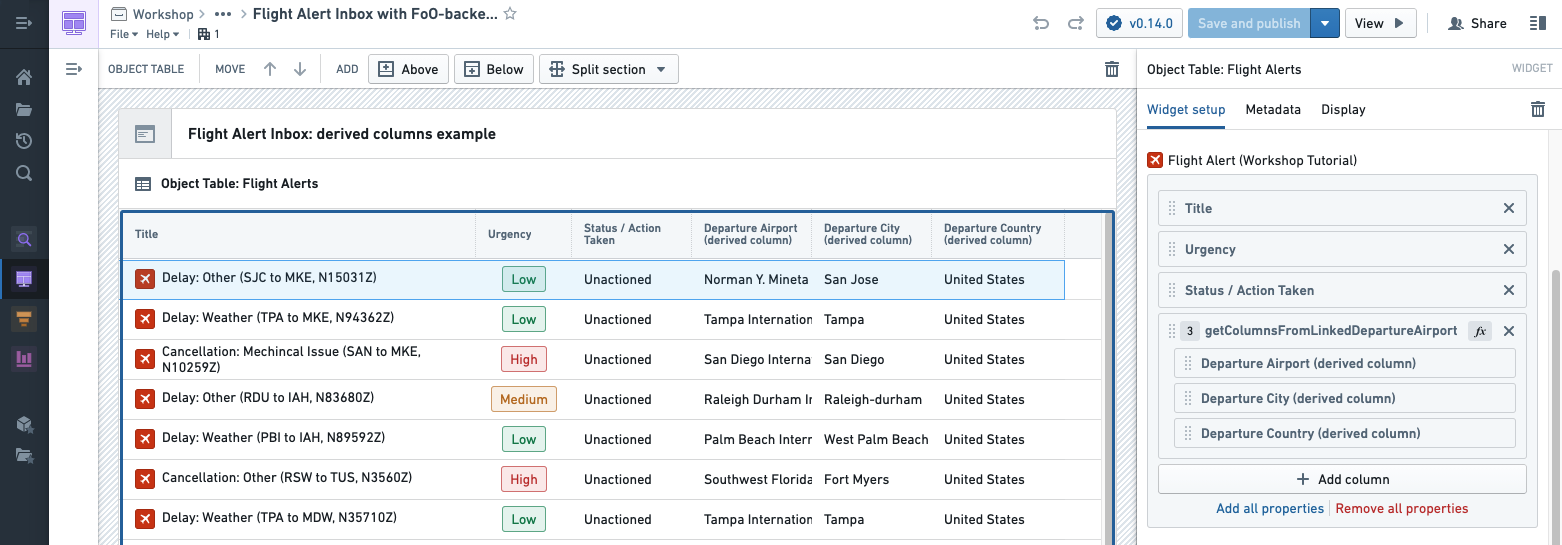
Task: Click Add all properties link
Action: 1270,508
